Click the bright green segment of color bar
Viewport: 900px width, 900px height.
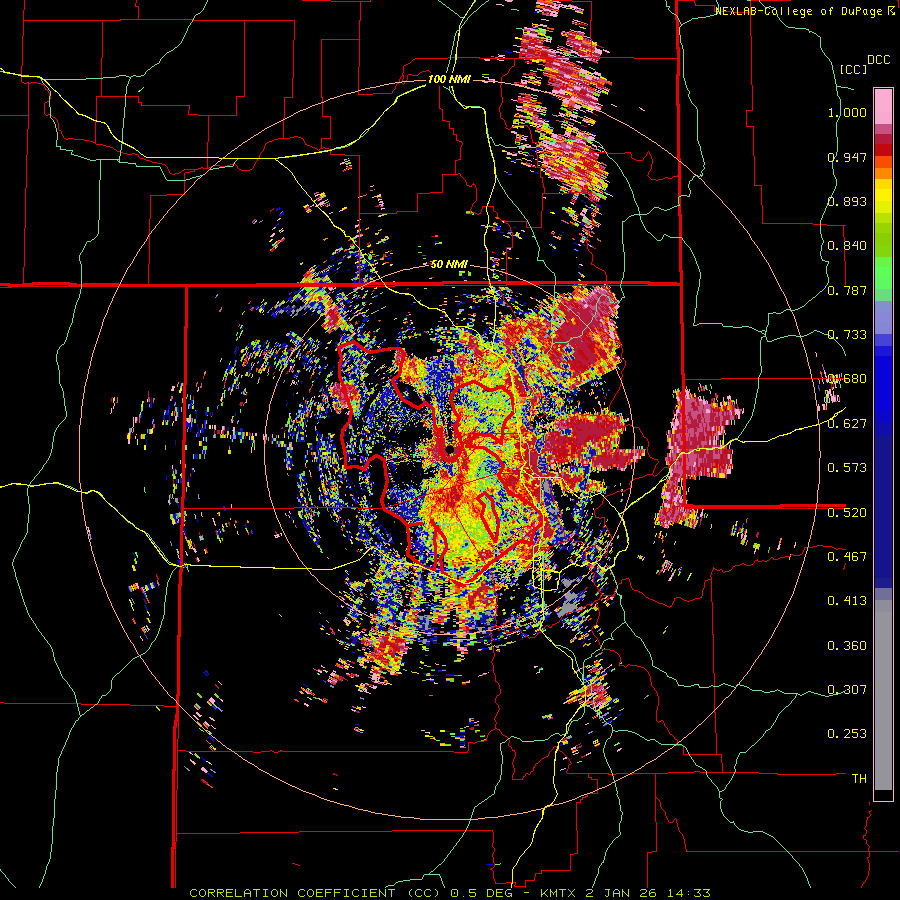point(883,273)
